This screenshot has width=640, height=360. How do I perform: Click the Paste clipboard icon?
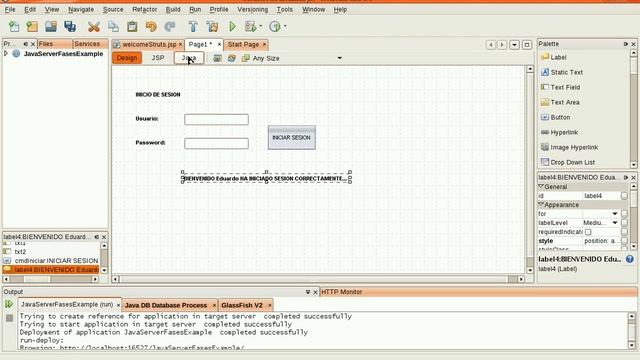(132, 27)
